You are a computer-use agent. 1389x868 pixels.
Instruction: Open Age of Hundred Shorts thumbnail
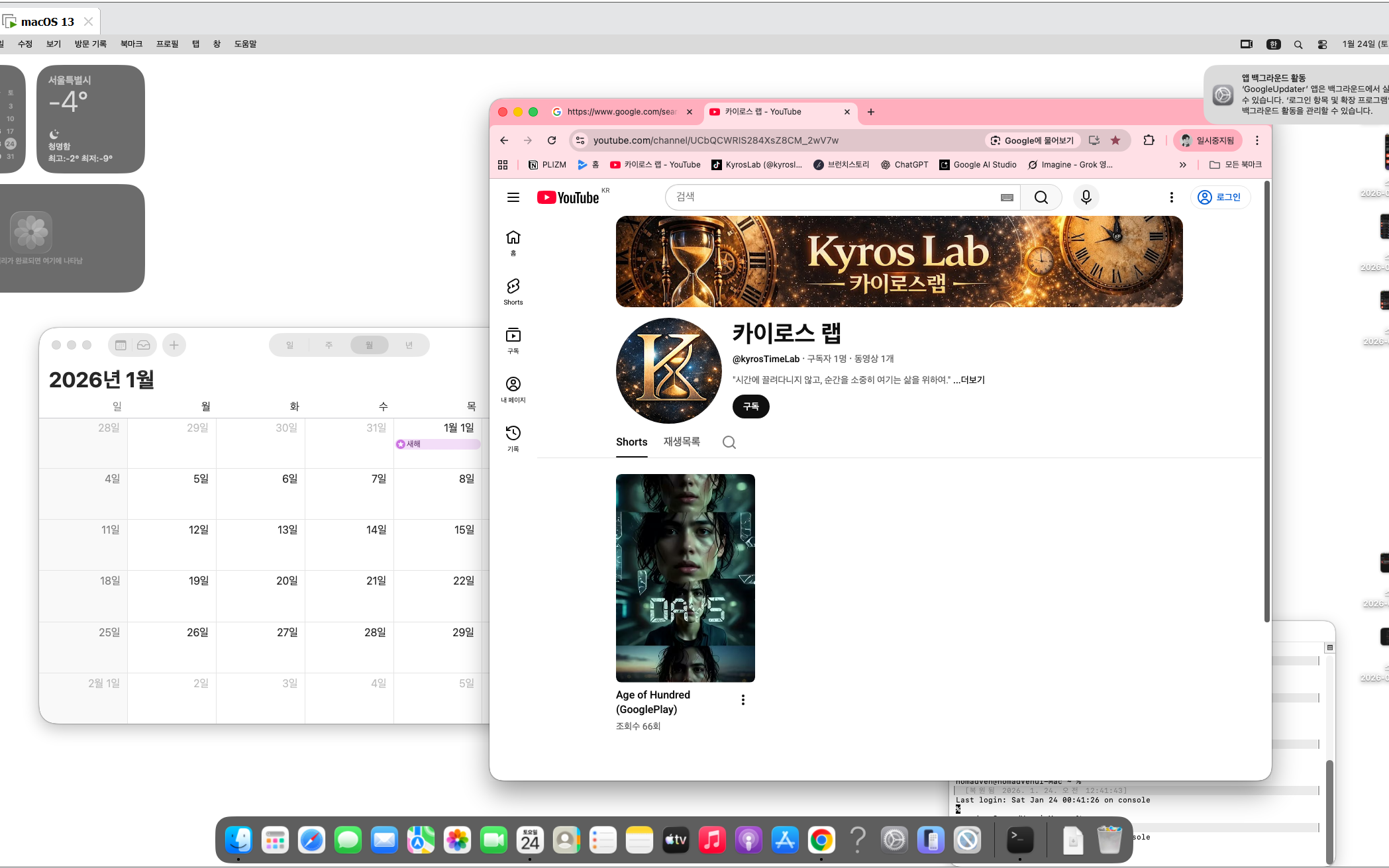685,577
